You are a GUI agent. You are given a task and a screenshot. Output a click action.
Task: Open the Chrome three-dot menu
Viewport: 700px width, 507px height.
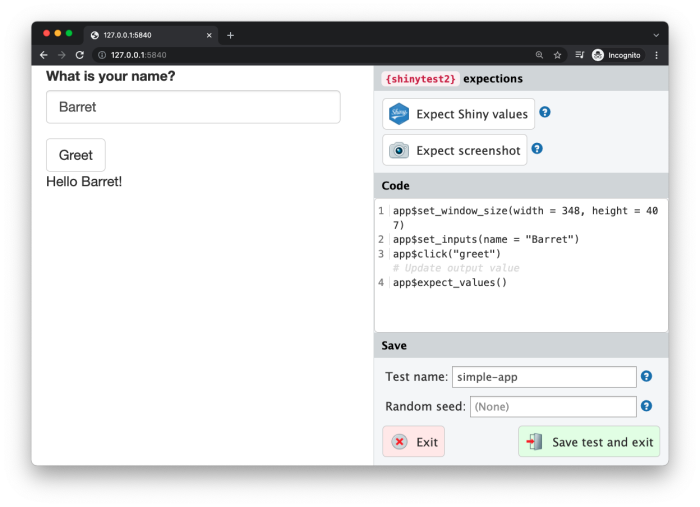[x=656, y=55]
